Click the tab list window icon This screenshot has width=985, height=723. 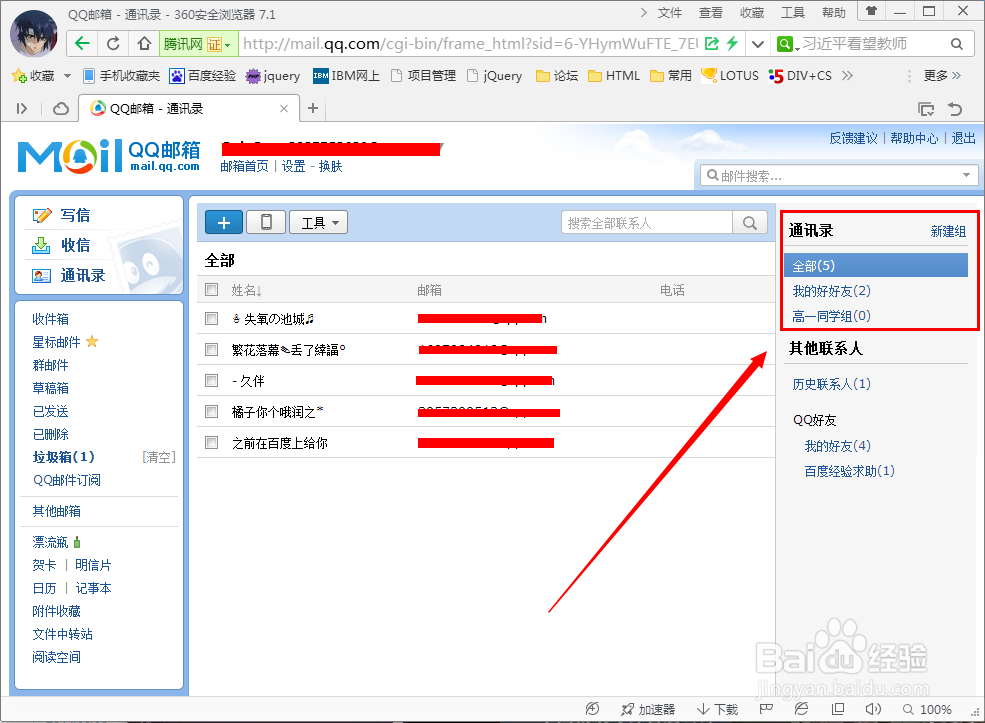coord(926,109)
